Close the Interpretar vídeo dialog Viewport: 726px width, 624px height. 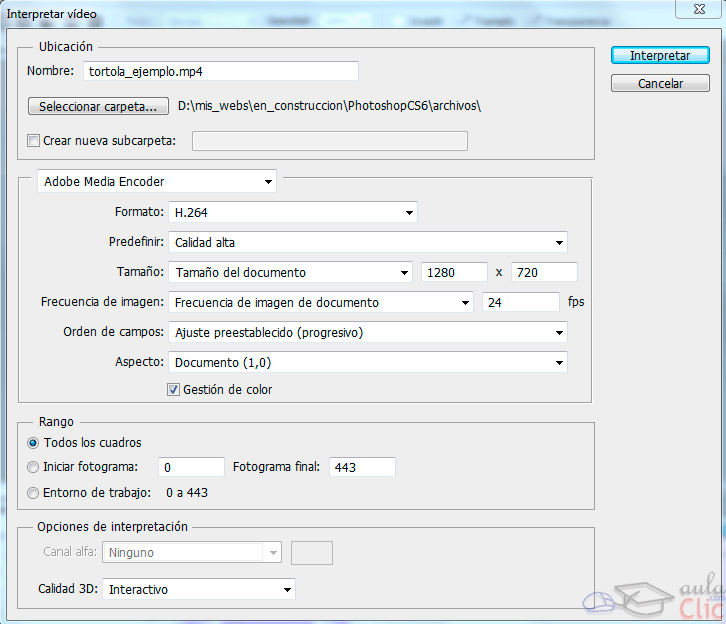coord(699,9)
